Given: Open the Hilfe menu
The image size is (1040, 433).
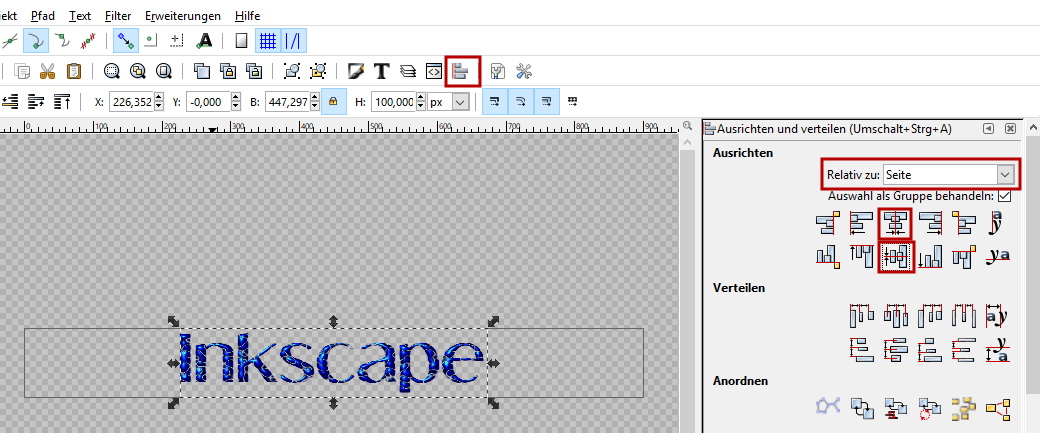Looking at the screenshot, I should coord(247,15).
